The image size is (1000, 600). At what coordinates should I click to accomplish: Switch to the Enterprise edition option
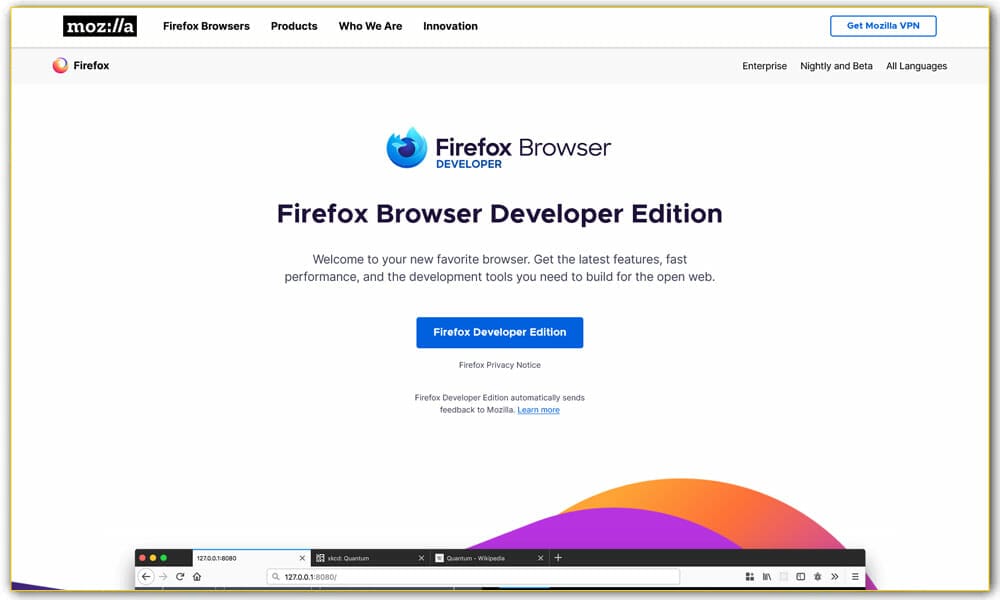[x=764, y=66]
